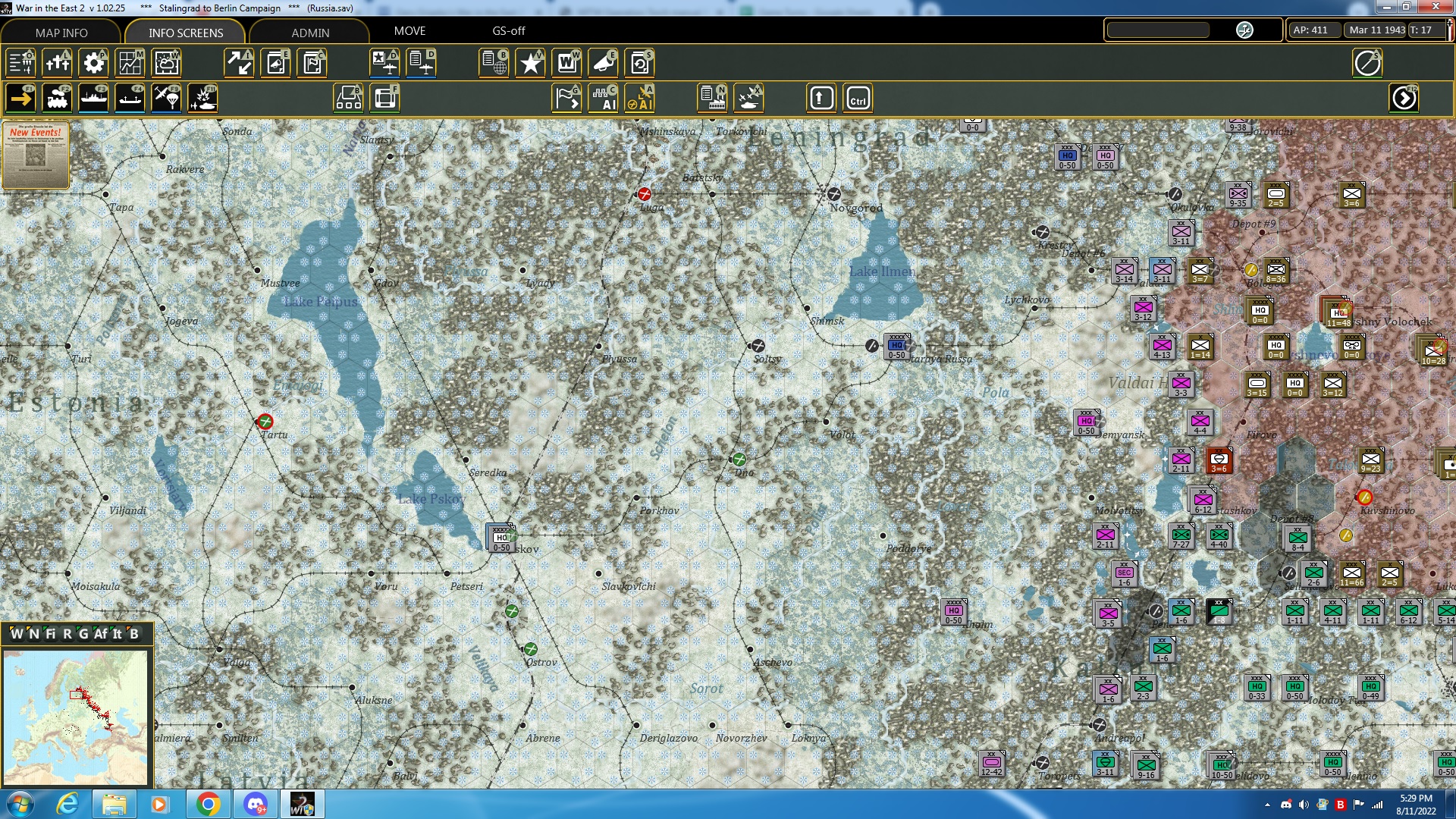
Task: Click the GS-off ground support button
Action: tap(508, 31)
